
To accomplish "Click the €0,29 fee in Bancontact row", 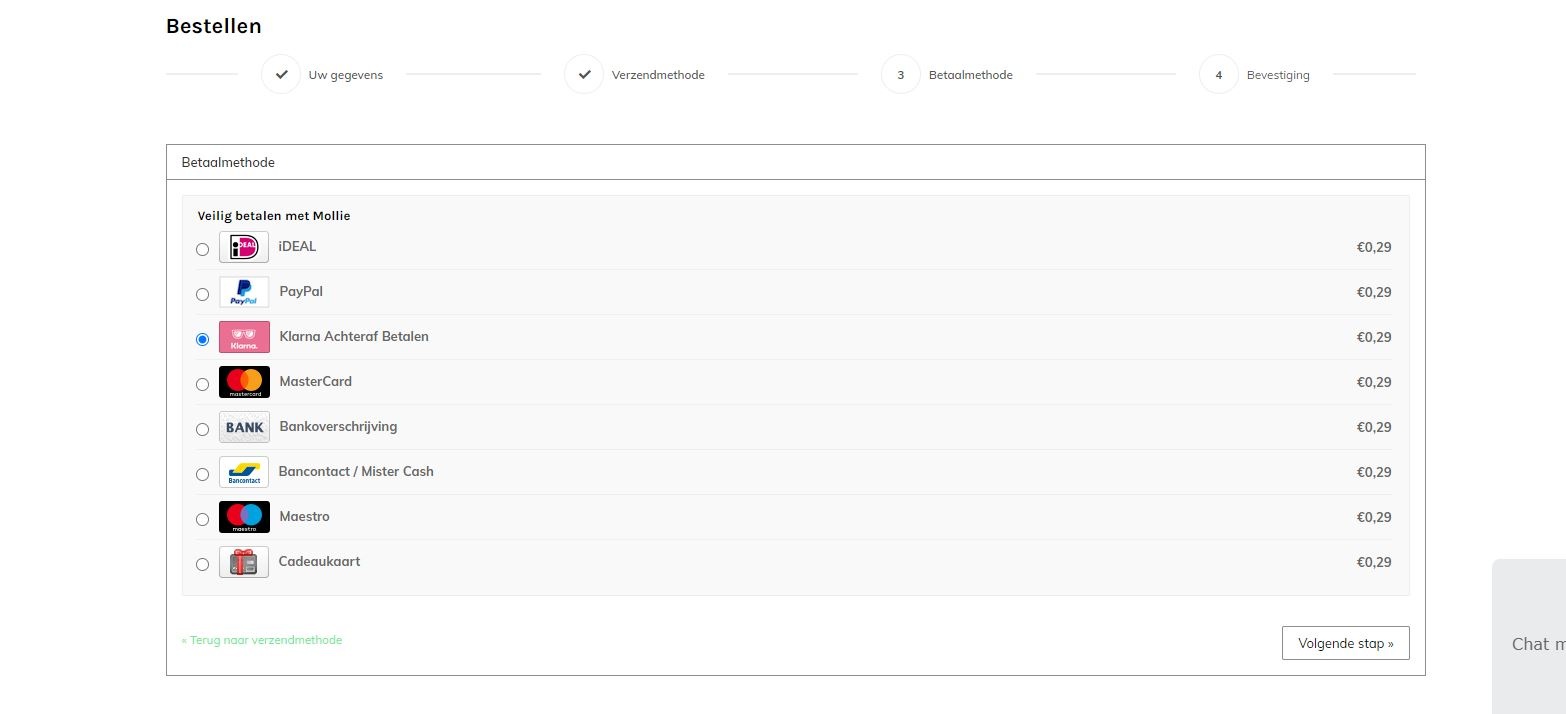I will pyautogui.click(x=1374, y=472).
